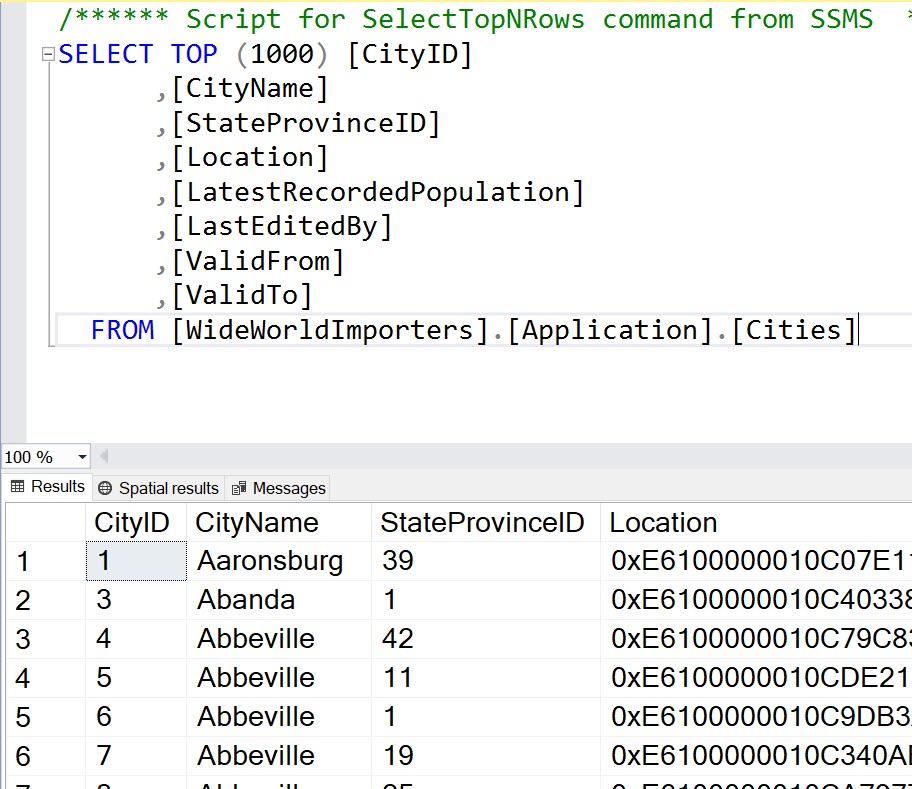Screen dimensions: 912x789
Task: Click [ValidFrom] in the query
Action: point(258,262)
